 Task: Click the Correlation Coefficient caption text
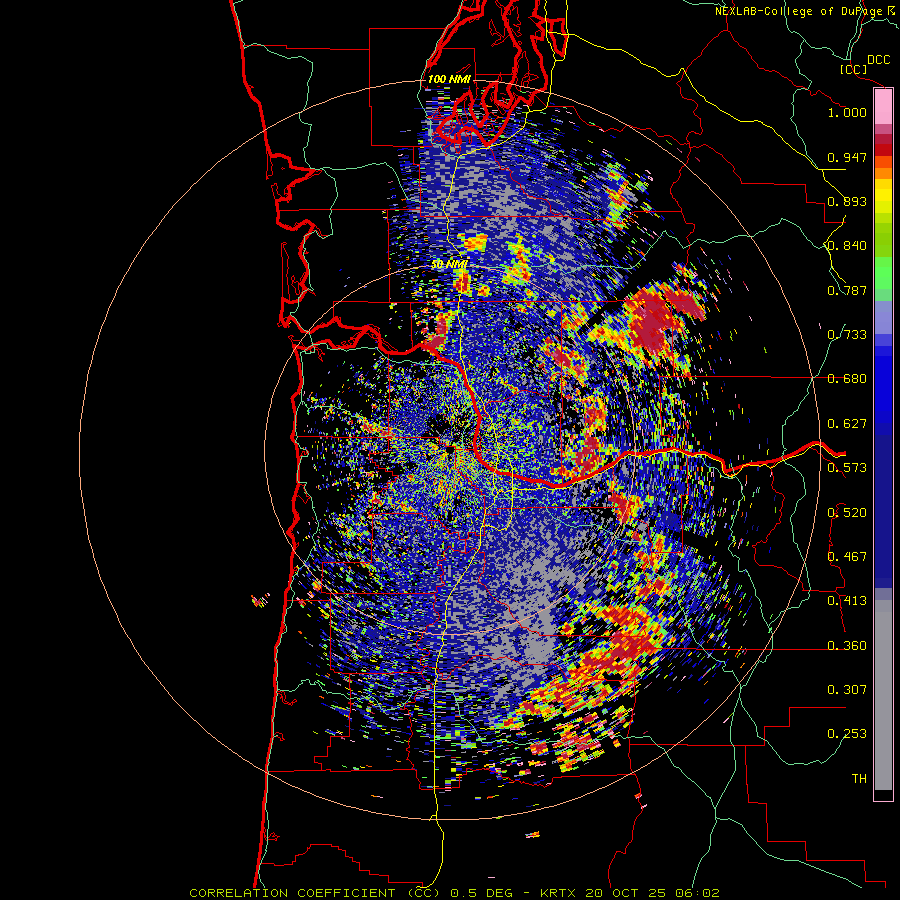pyautogui.click(x=454, y=893)
